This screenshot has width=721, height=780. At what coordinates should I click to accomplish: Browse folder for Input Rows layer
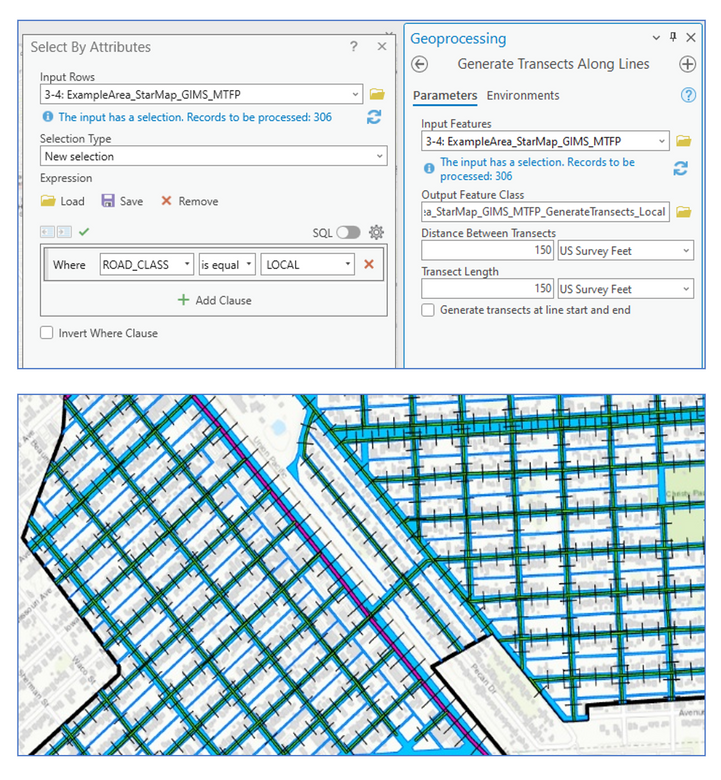click(377, 94)
